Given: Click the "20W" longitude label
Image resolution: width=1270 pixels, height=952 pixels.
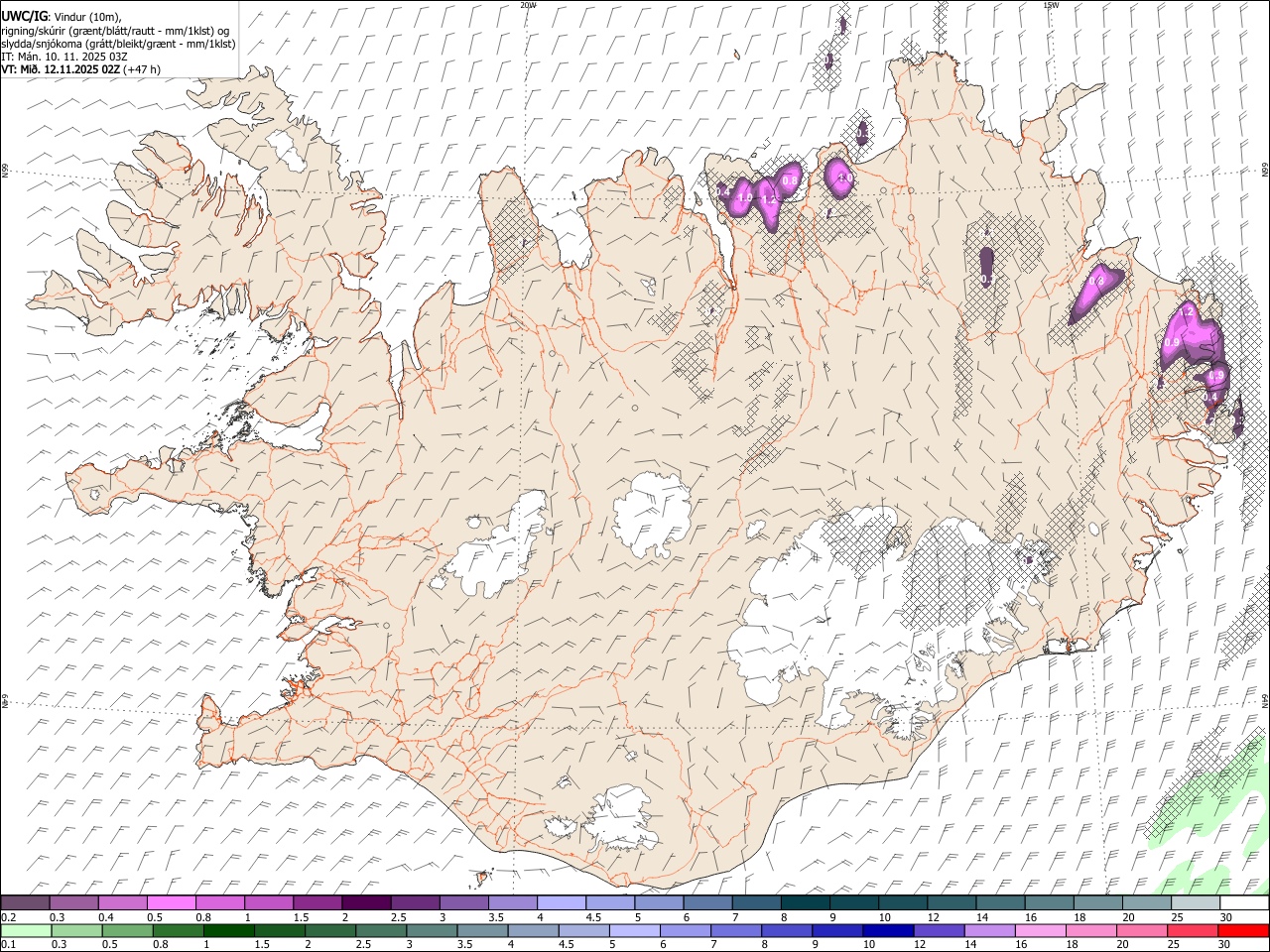Looking at the screenshot, I should pos(528,5).
